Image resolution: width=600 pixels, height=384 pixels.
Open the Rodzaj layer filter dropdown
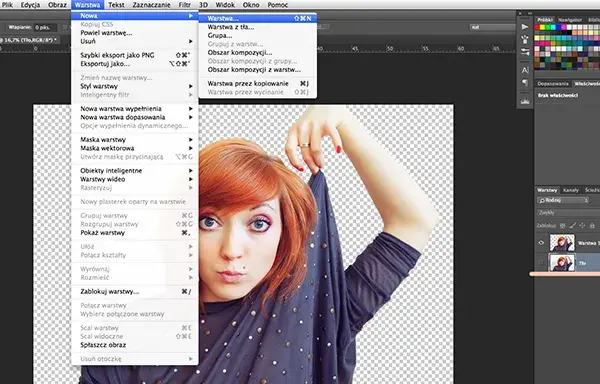[x=562, y=200]
